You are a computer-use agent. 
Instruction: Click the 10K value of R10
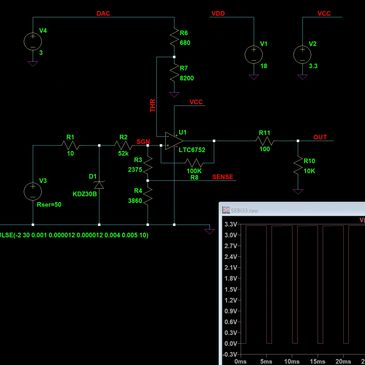pos(309,171)
